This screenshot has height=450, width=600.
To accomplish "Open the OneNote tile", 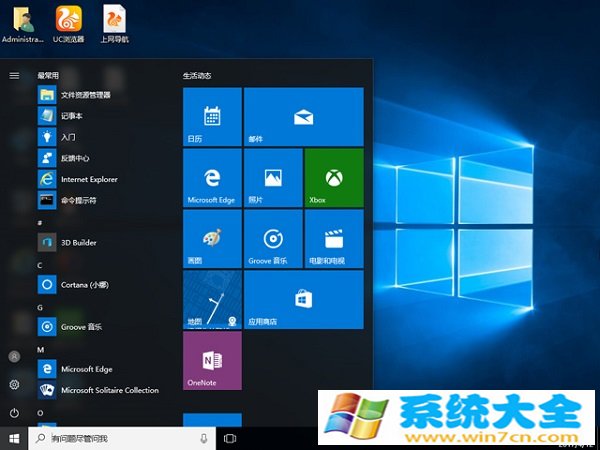I will coord(212,360).
